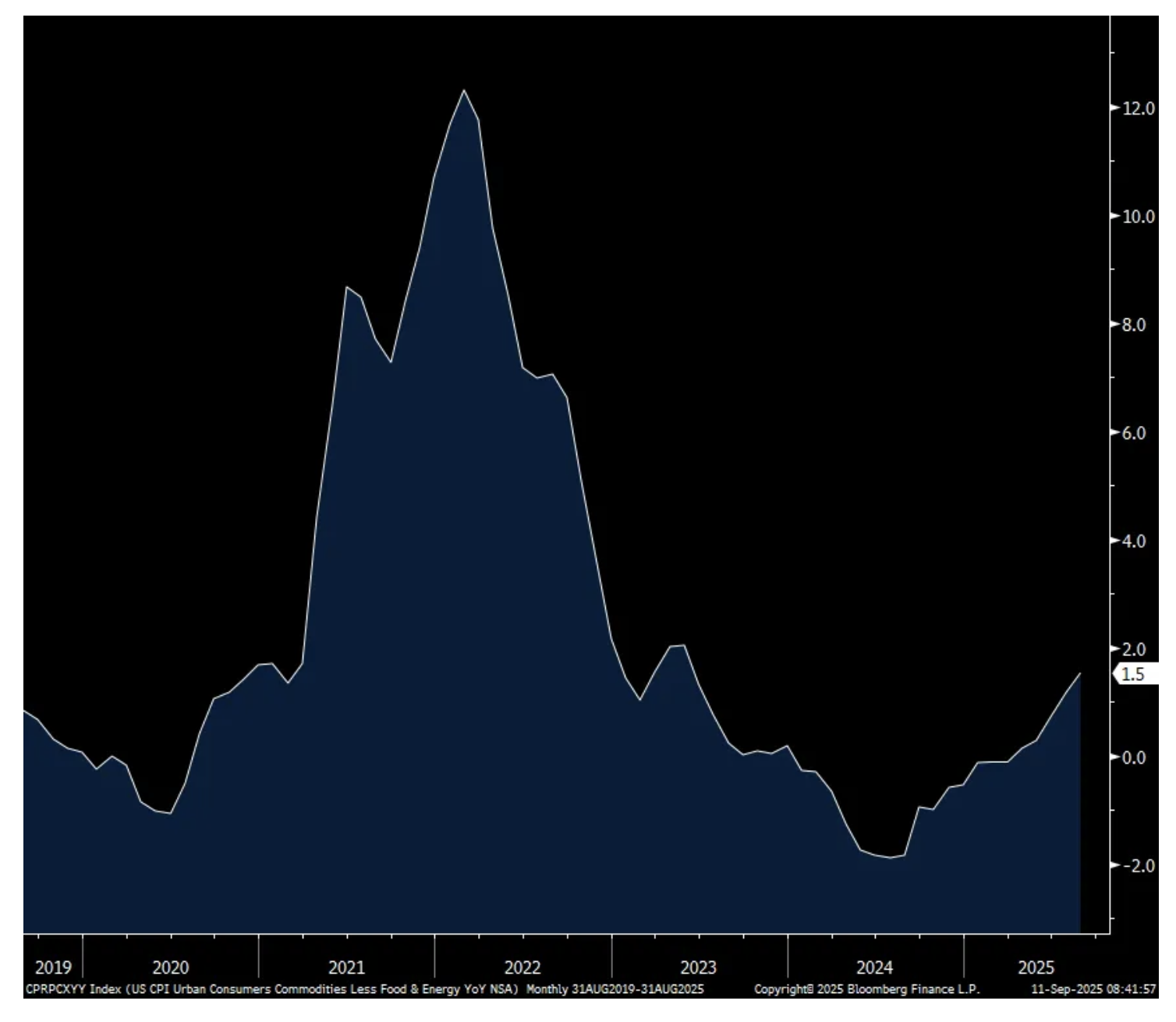Screen dimensions: 1176x1022
Task: Select the 4.0 y-axis tick label
Action: pos(1141,541)
